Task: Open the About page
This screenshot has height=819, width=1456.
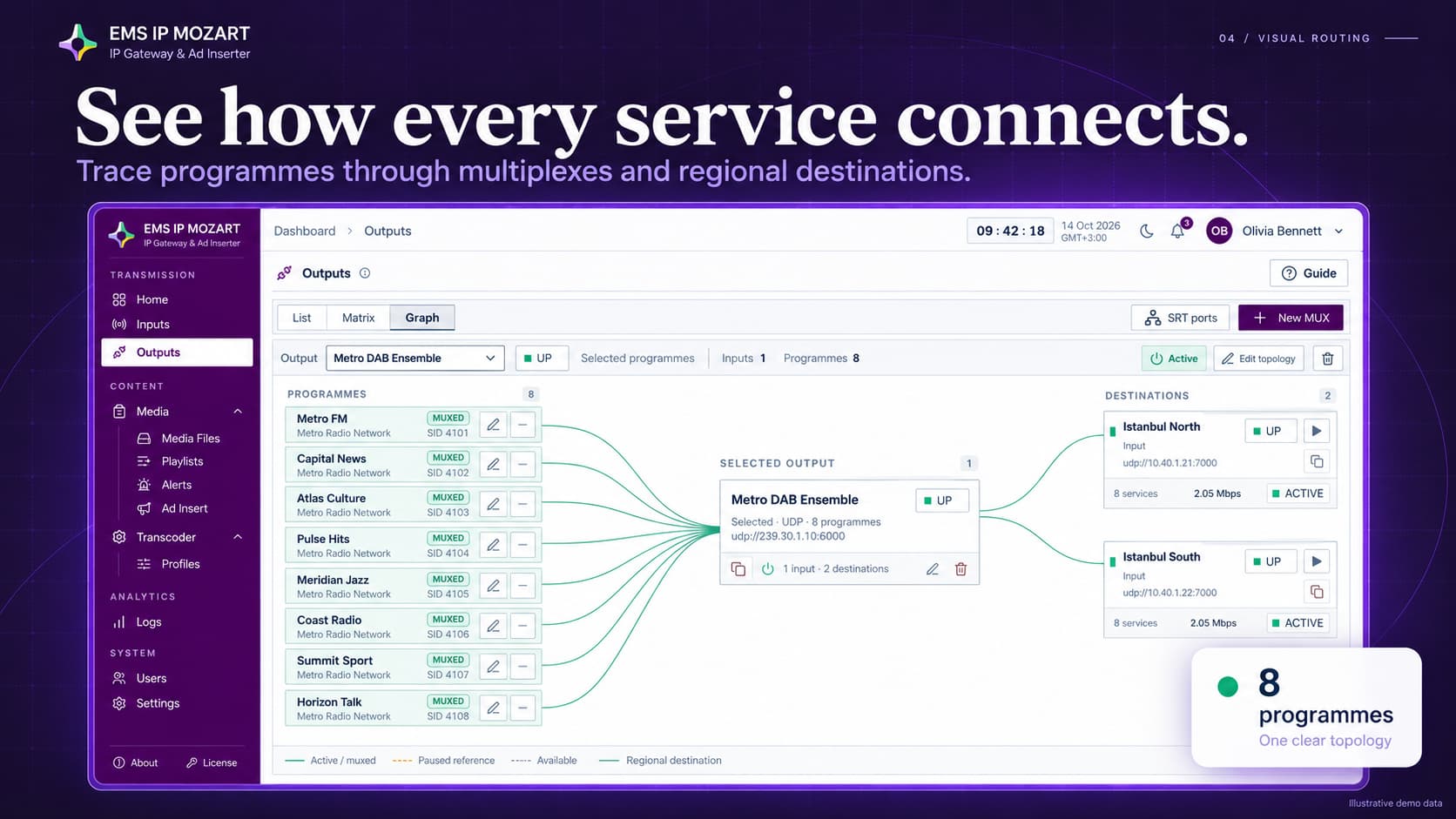Action: point(136,763)
